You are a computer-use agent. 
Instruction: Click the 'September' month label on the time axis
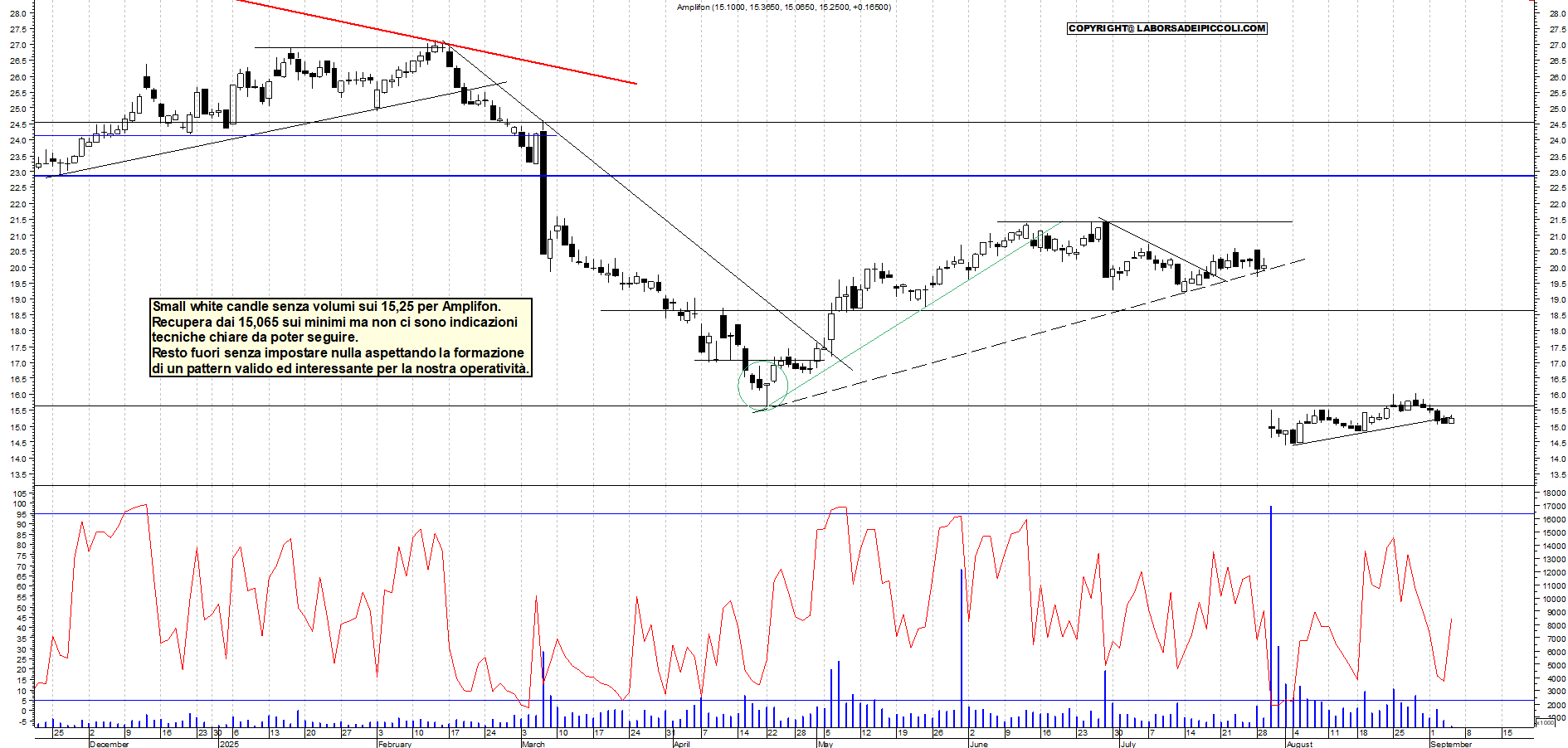1450,744
